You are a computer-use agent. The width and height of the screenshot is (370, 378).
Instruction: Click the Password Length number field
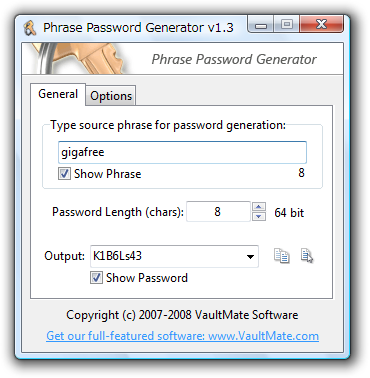coord(218,212)
